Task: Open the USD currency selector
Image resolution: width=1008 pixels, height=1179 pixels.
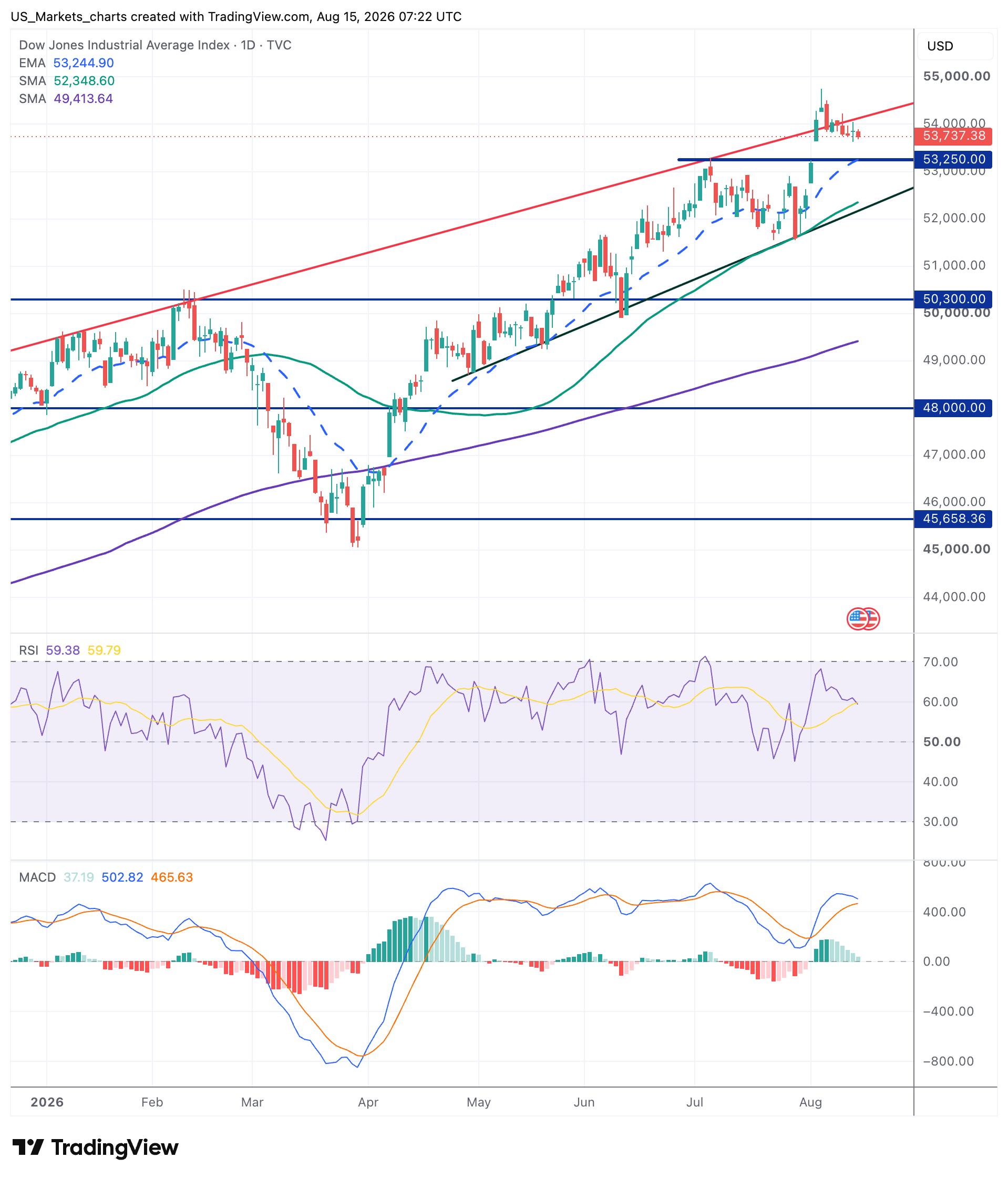Action: (x=955, y=46)
